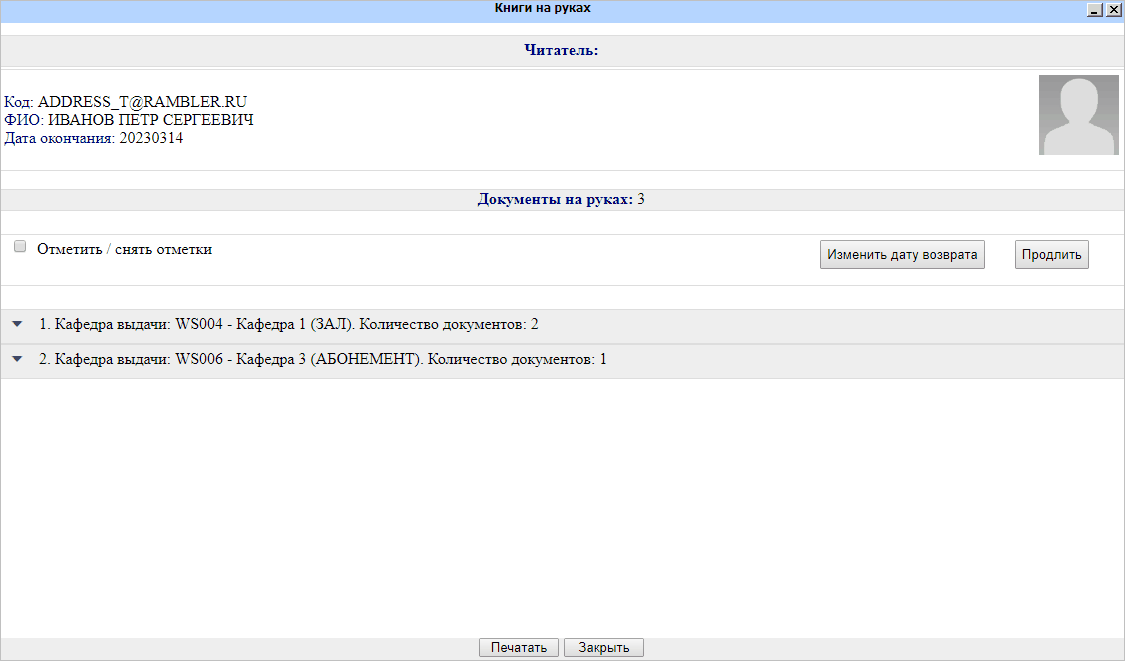Expand the WS004 Кафедра 1 arrow

pyautogui.click(x=17, y=325)
